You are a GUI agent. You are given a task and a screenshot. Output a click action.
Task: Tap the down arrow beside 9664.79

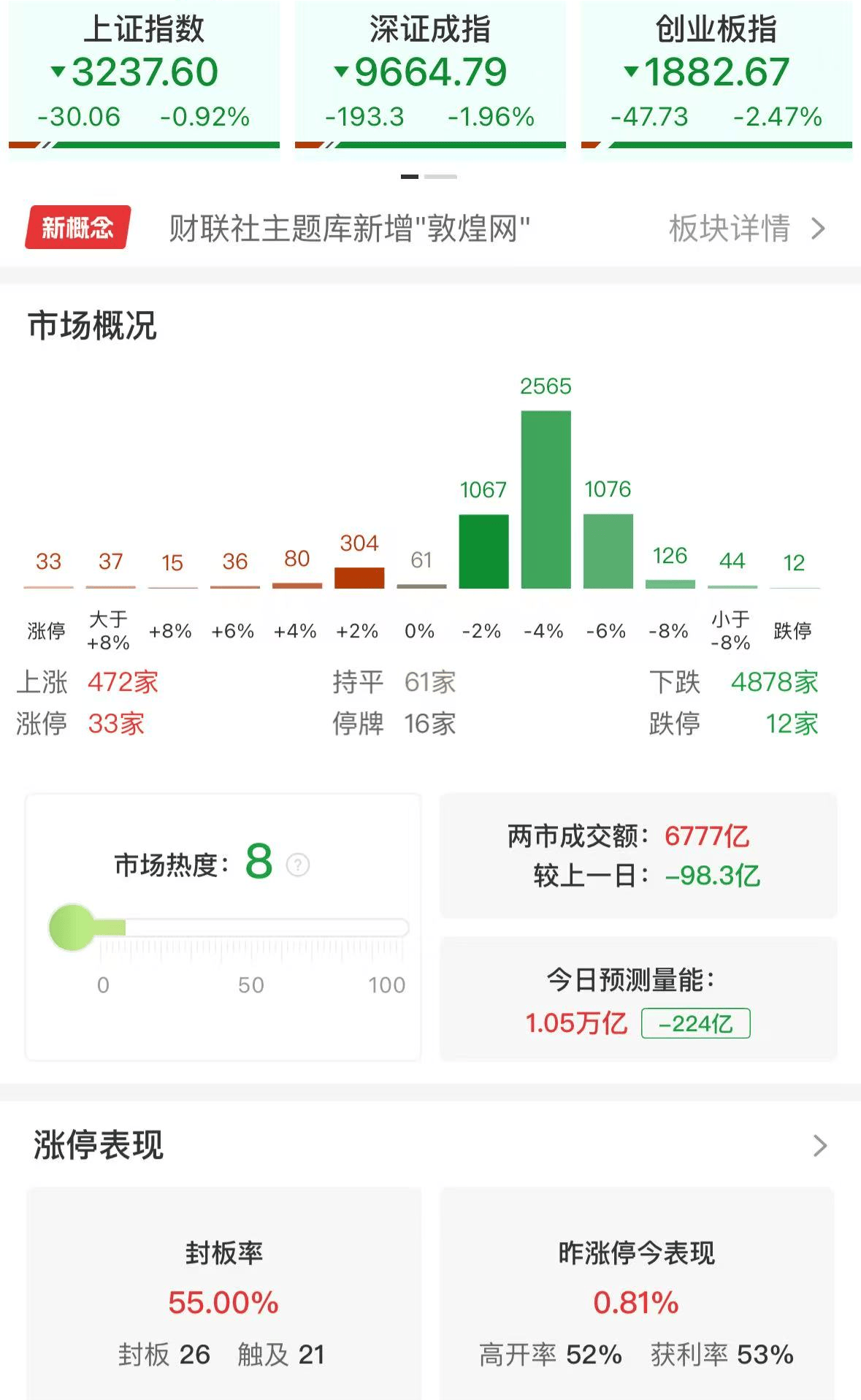click(340, 72)
